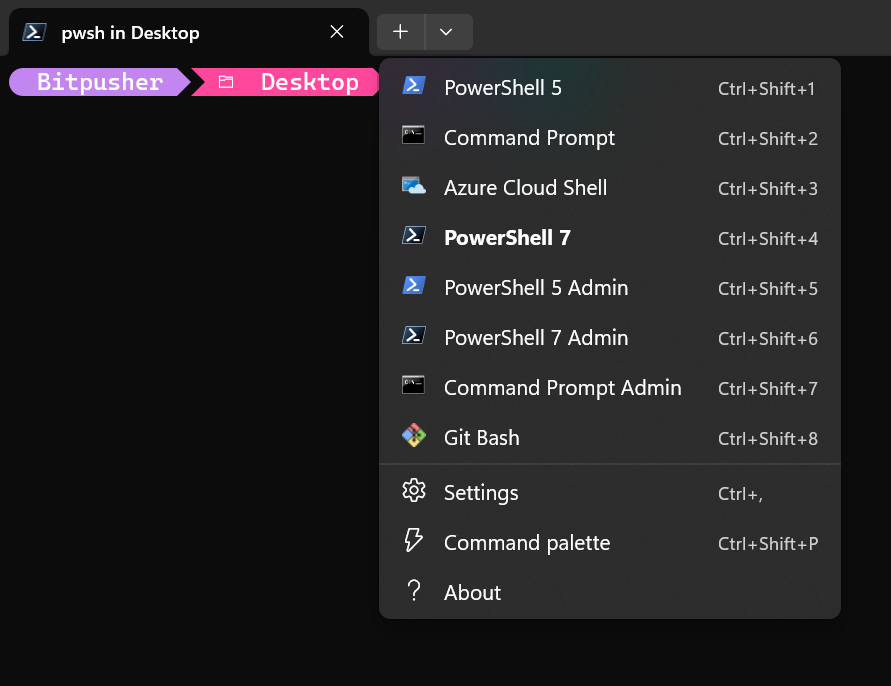The height and width of the screenshot is (686, 891).
Task: Click the Git Bash diamond icon
Action: click(414, 435)
